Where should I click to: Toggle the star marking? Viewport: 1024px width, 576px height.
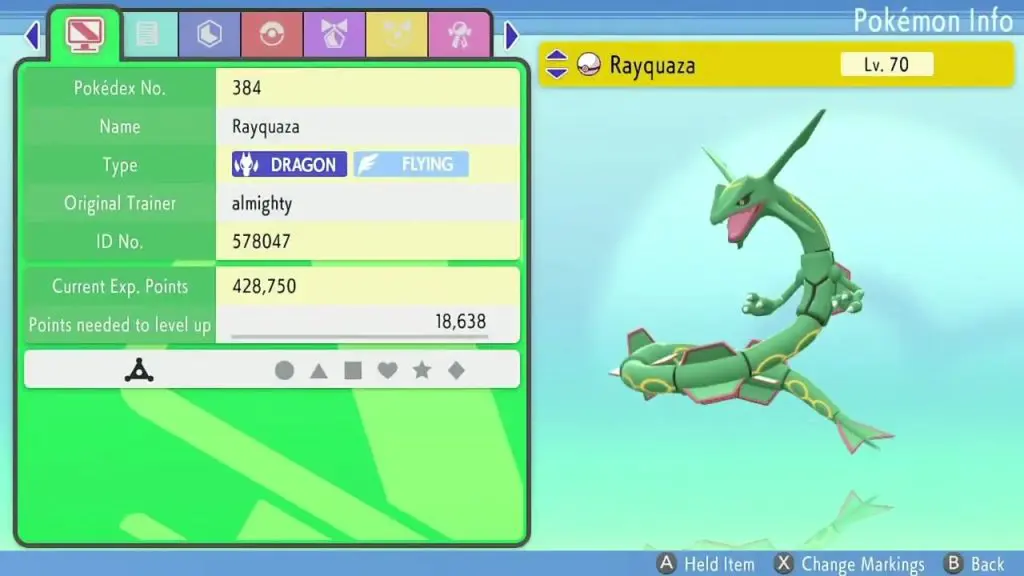tap(422, 371)
